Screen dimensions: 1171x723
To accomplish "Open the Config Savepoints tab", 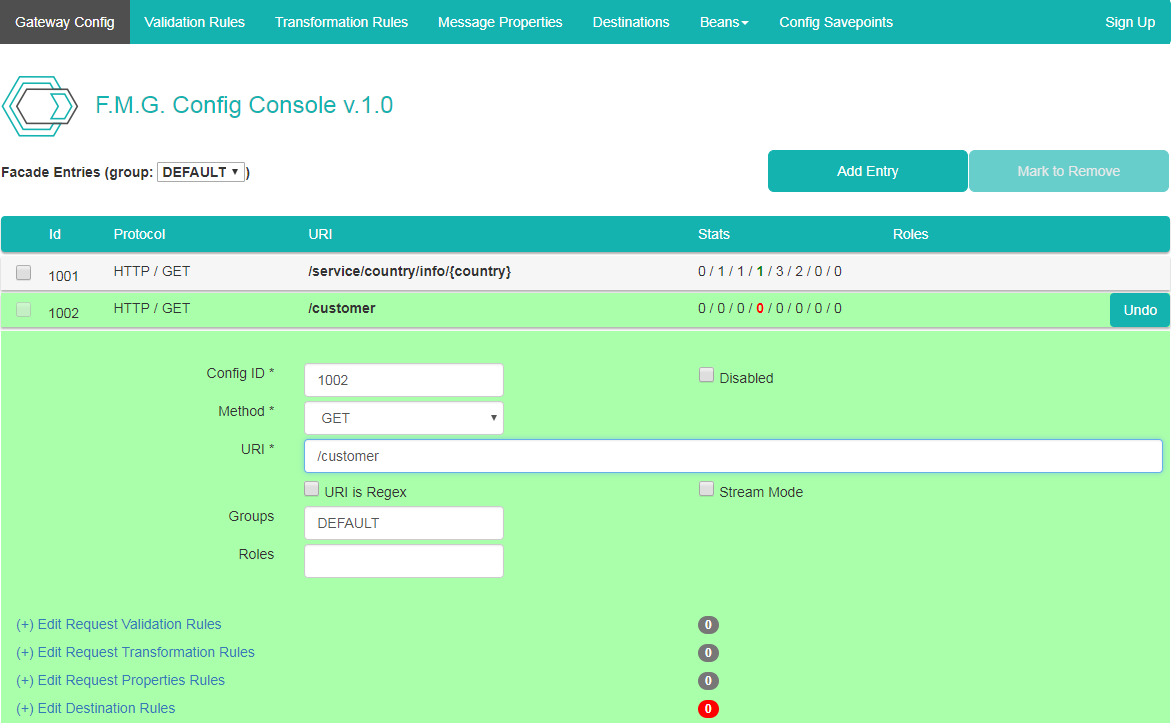I will (x=836, y=22).
